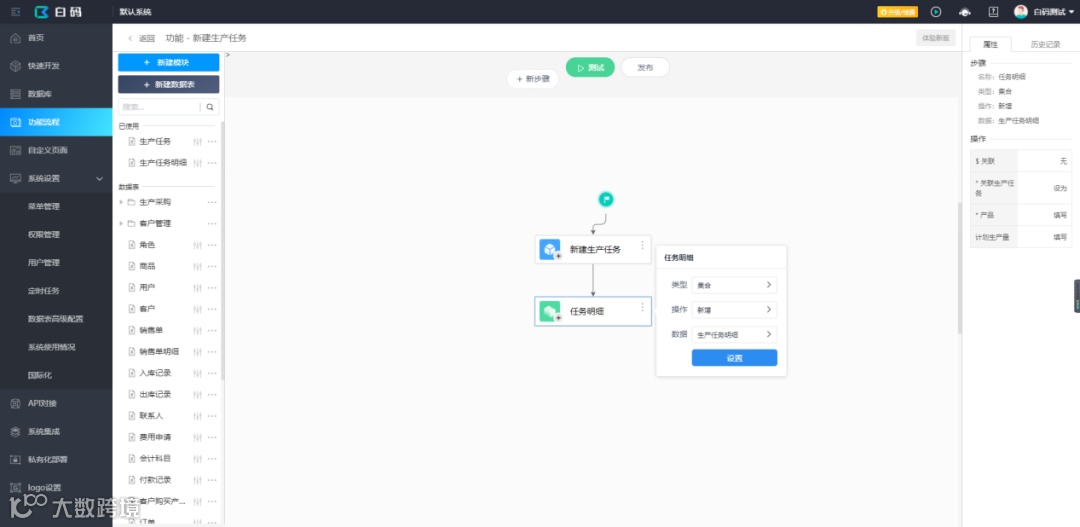Run the flow with 测试 button
The height and width of the screenshot is (527, 1080).
590,68
